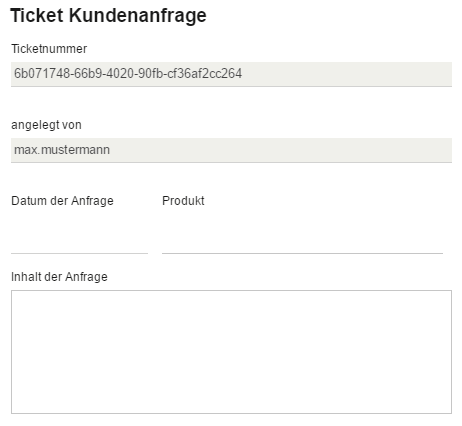The image size is (462, 426).
Task: Click the empty area right of the ticket ID
Action: tap(347, 74)
